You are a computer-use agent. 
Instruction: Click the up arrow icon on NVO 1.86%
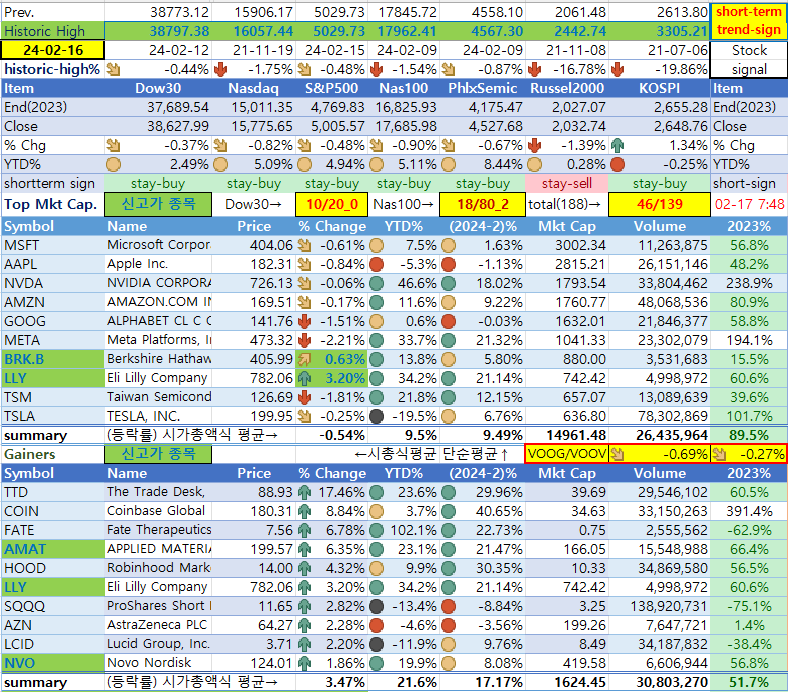(304, 663)
